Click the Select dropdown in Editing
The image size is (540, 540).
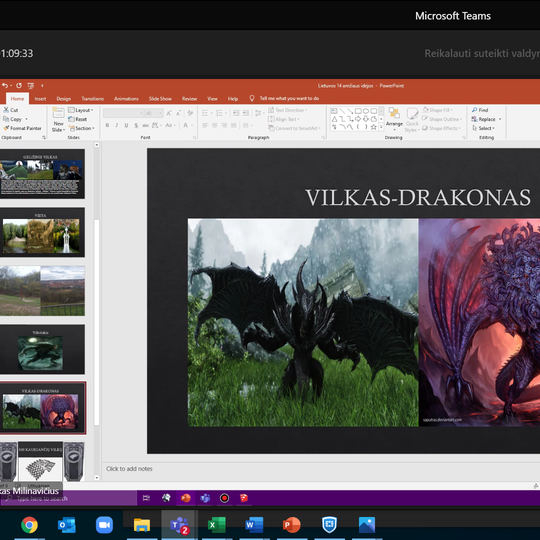[x=484, y=128]
